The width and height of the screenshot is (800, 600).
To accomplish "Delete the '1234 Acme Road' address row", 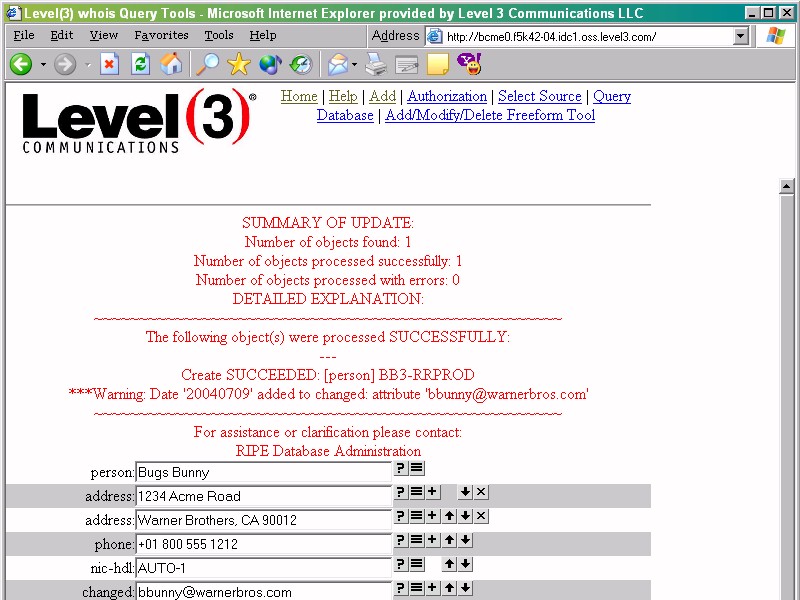I will [481, 492].
